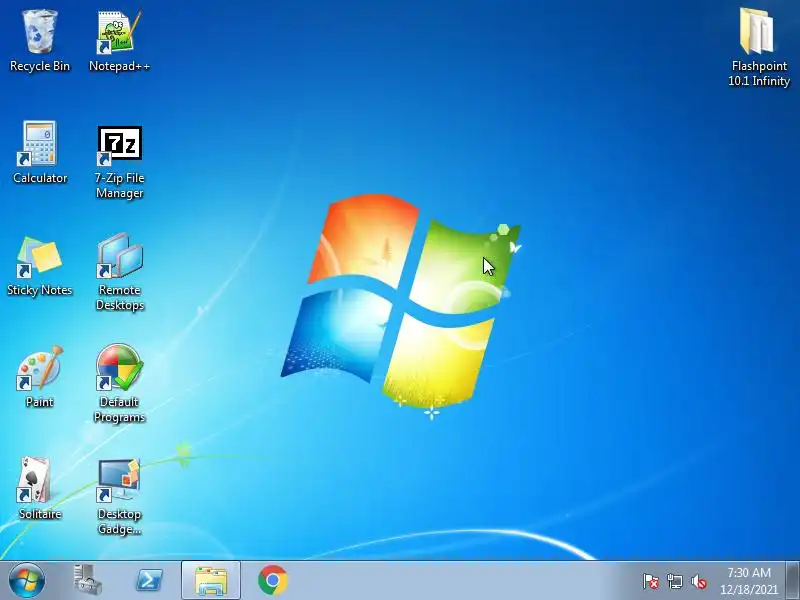The height and width of the screenshot is (600, 800).
Task: Select the Calculator desktop shortcut
Action: click(40, 152)
